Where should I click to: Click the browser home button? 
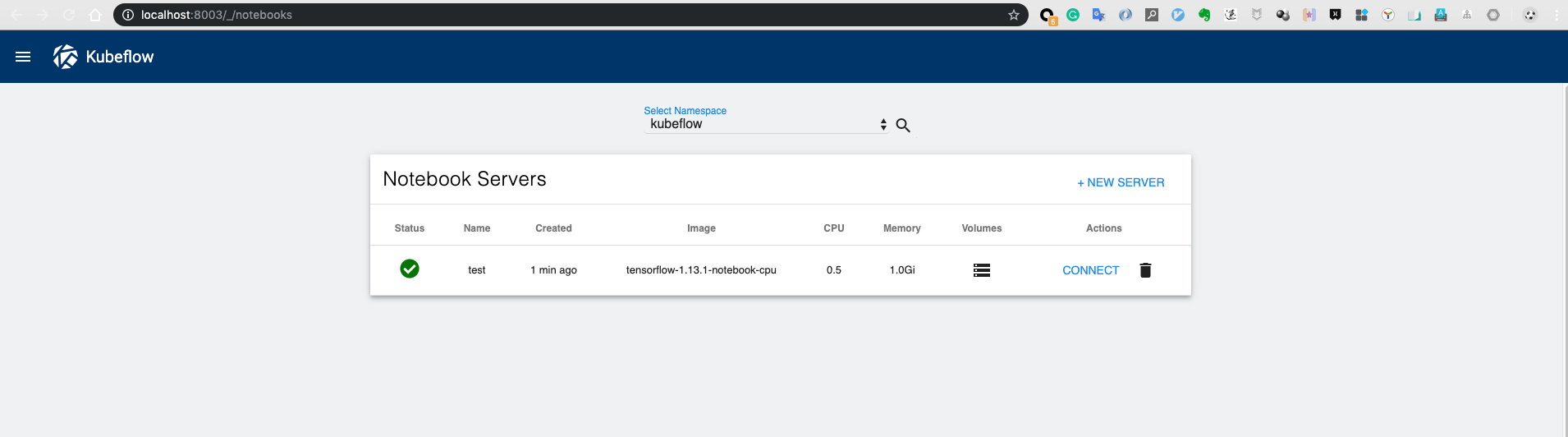(95, 15)
